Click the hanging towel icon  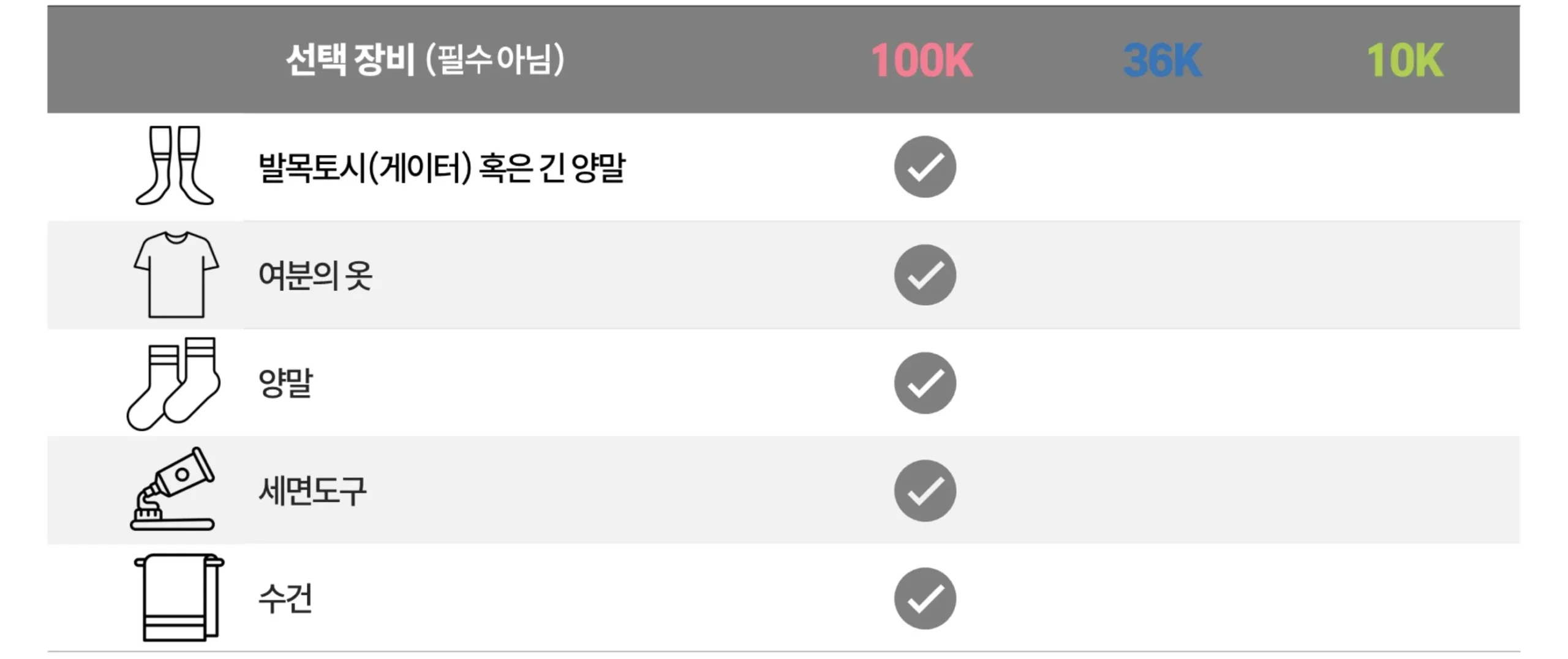(x=178, y=598)
